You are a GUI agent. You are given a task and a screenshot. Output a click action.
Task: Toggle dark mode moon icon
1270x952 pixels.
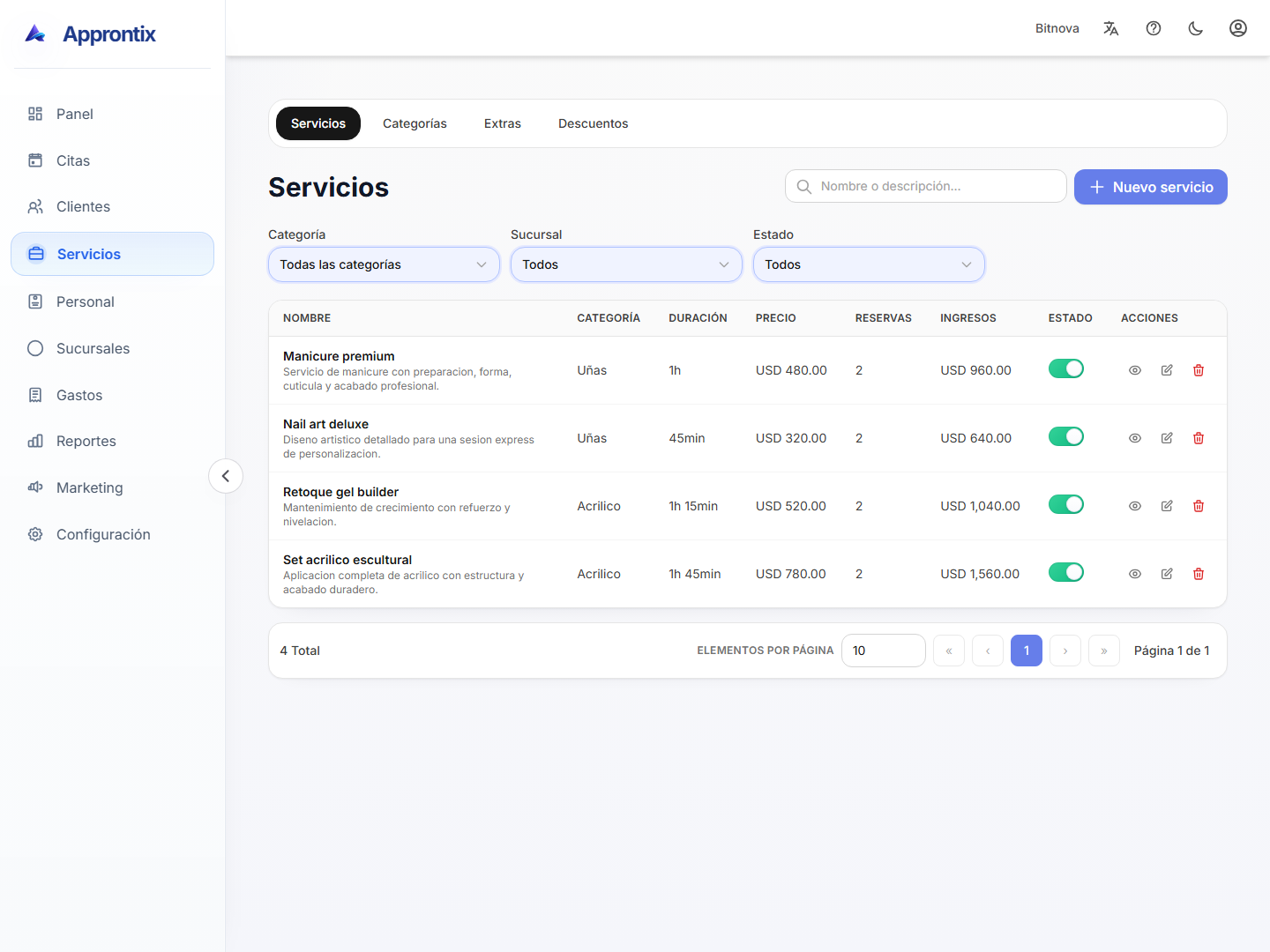coord(1196,28)
